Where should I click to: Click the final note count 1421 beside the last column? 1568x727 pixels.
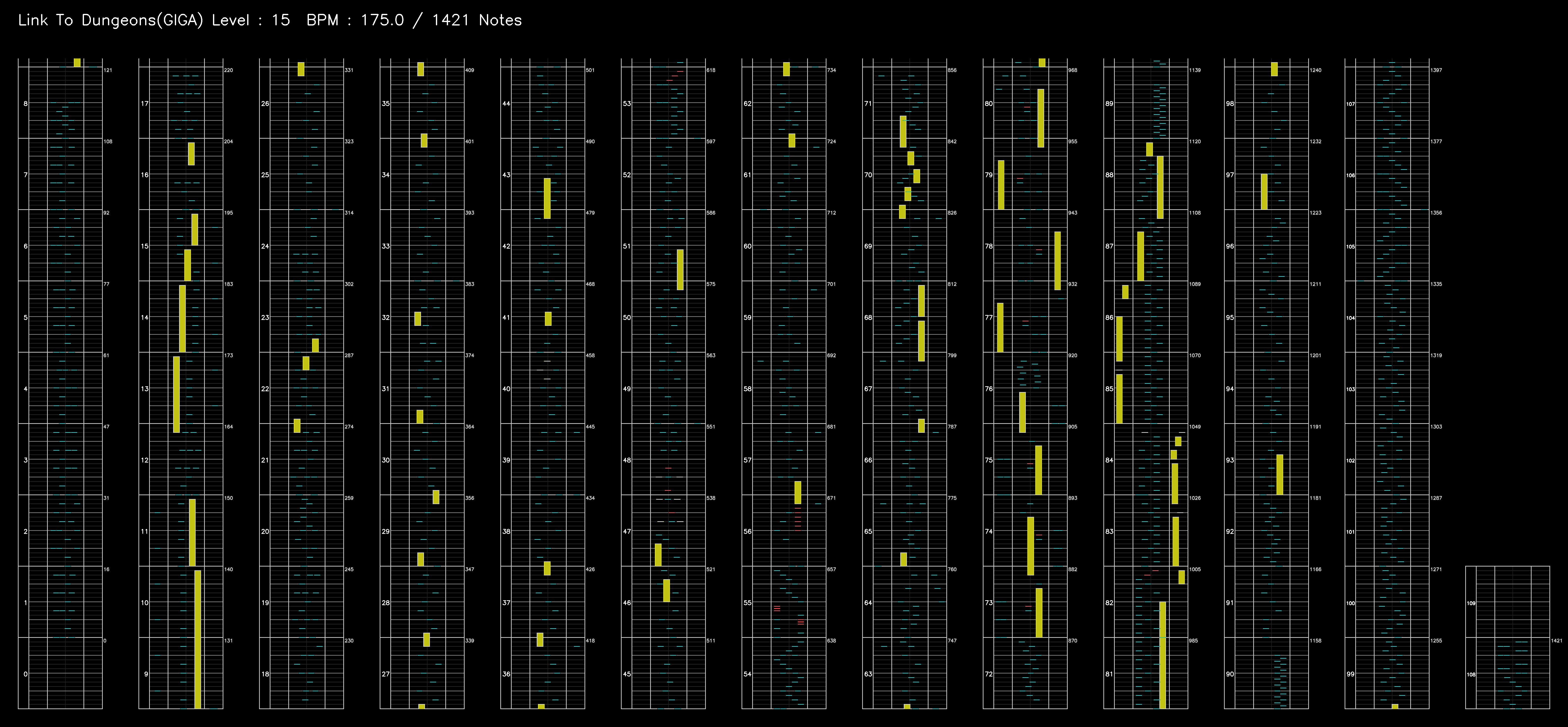tap(1556, 641)
